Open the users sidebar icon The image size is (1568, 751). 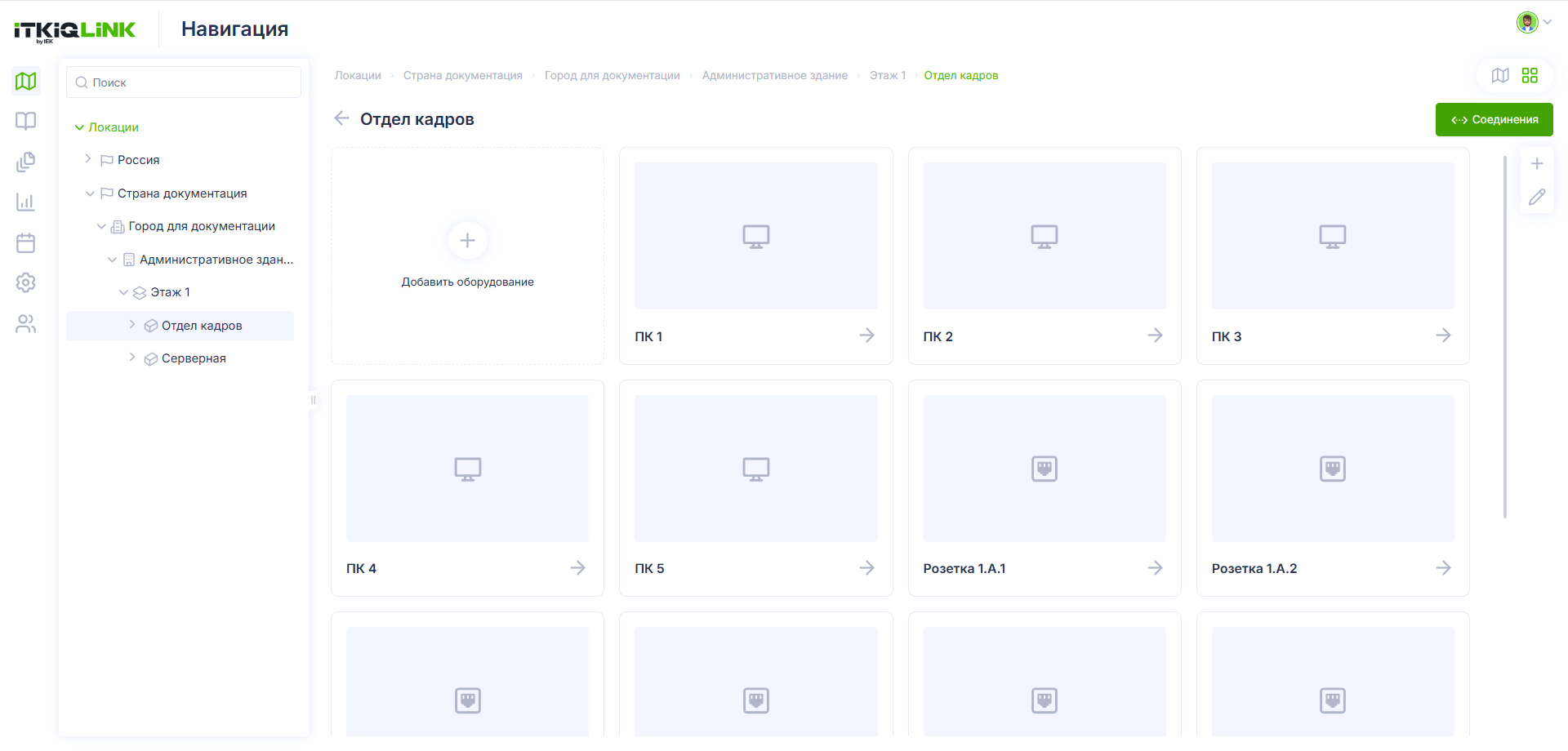pyautogui.click(x=26, y=324)
